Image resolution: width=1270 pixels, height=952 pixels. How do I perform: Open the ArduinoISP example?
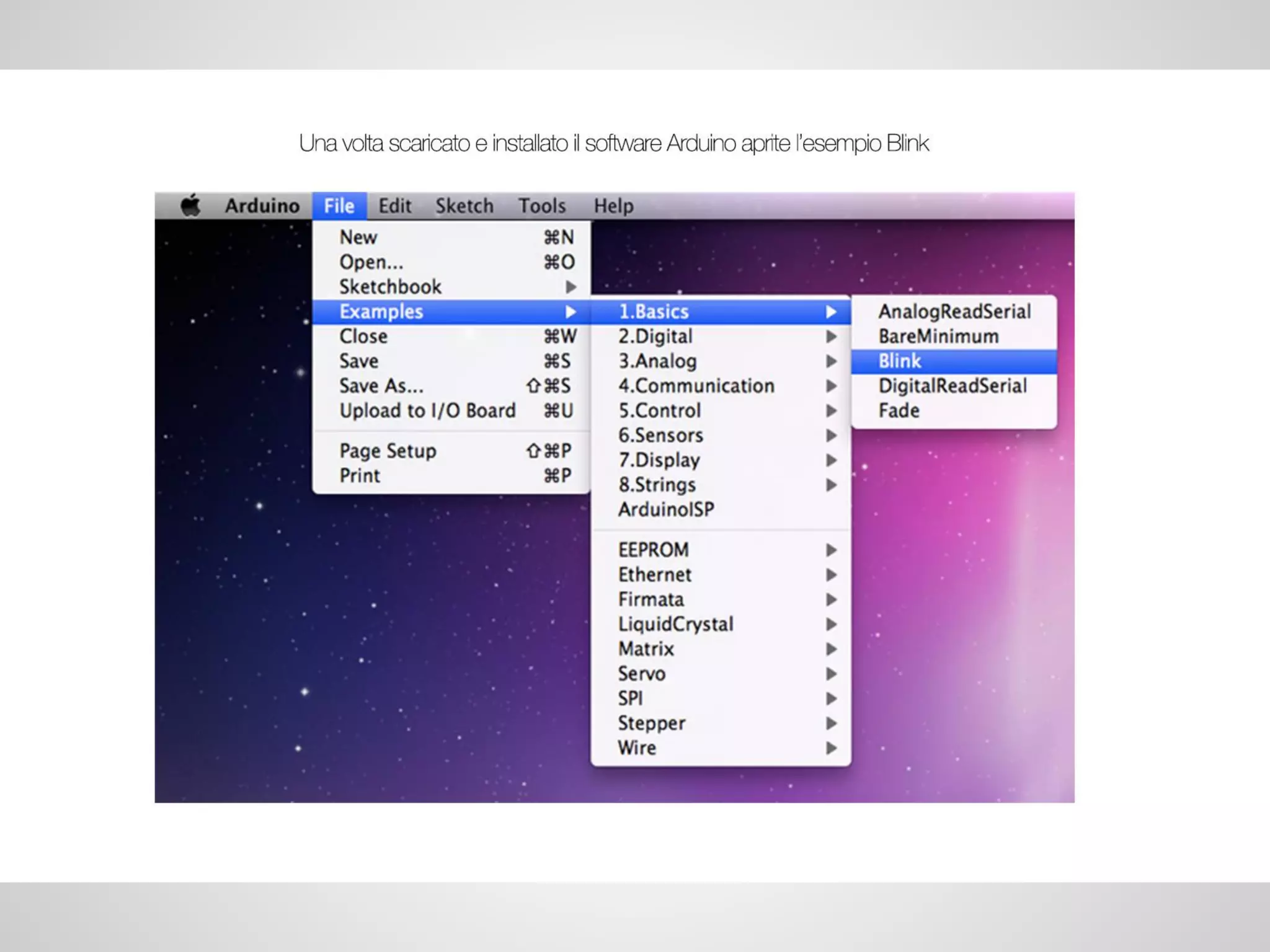(721, 509)
